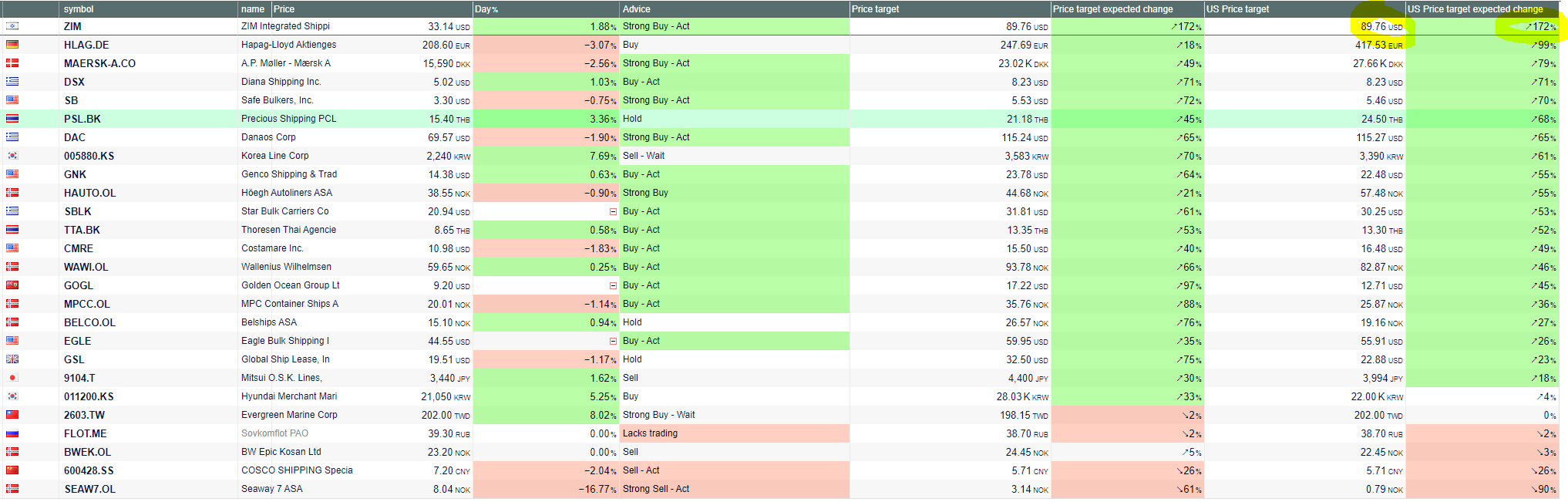
Task: Click the flag icon beside EGLE
Action: point(12,341)
